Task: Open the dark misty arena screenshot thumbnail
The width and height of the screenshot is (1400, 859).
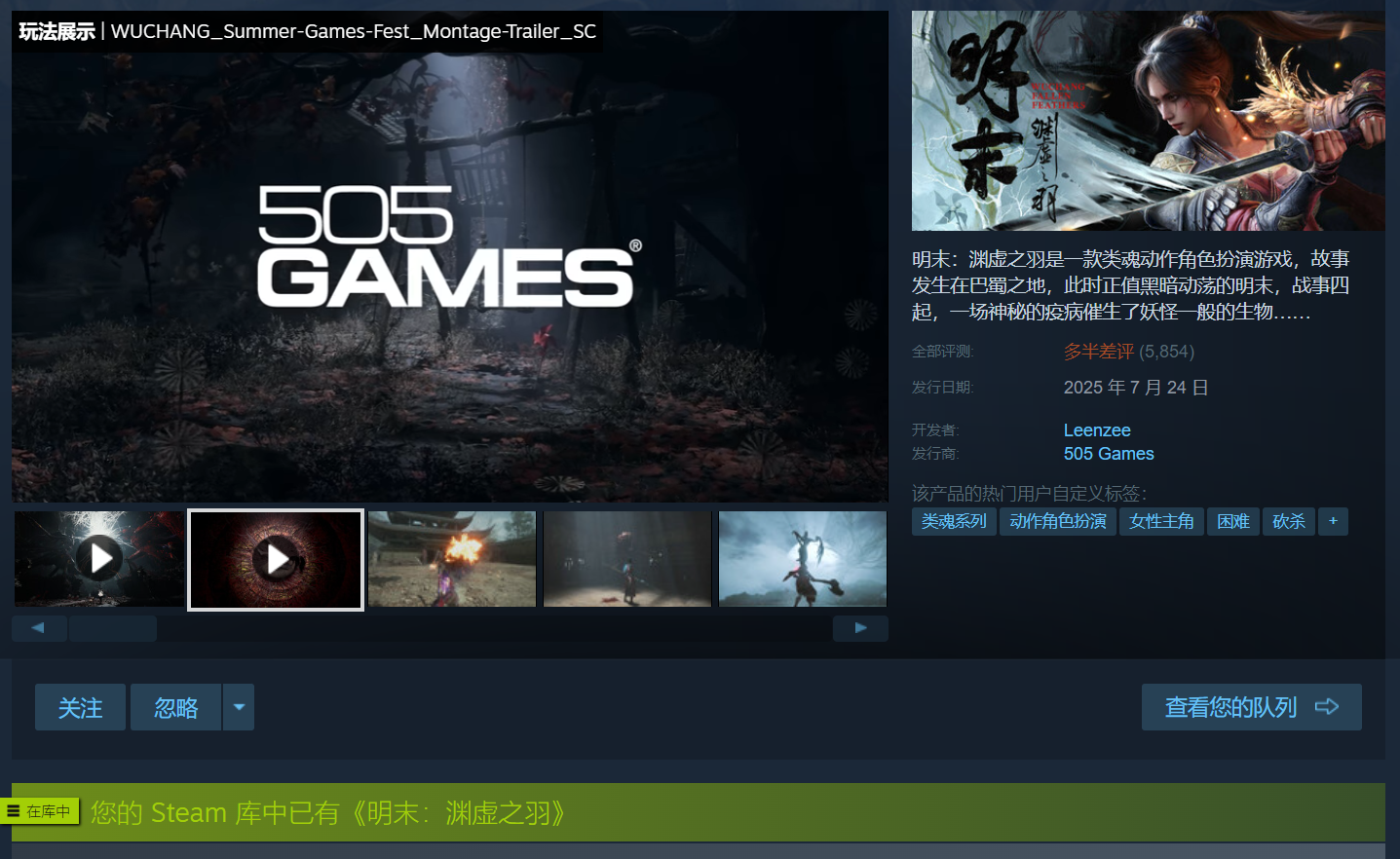Action: click(627, 559)
